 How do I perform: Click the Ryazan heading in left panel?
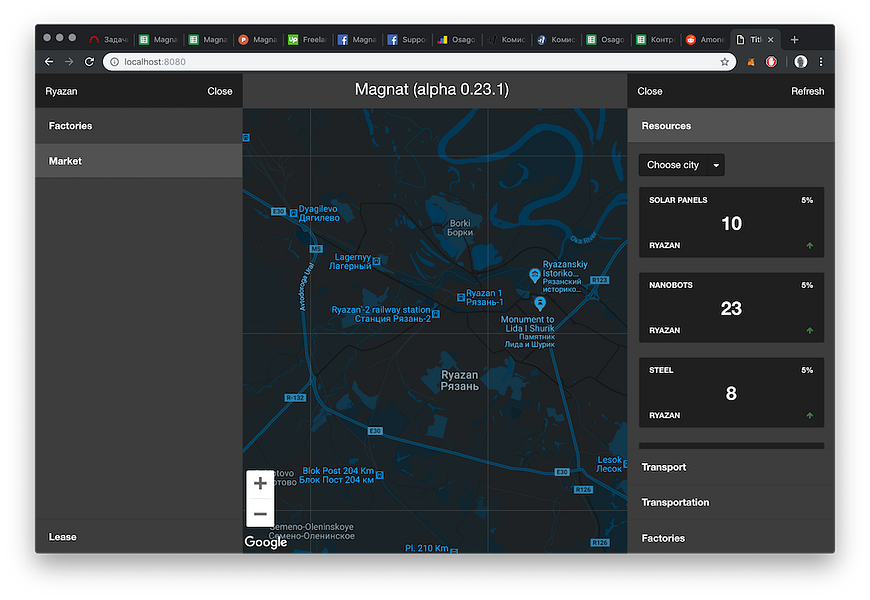[62, 91]
